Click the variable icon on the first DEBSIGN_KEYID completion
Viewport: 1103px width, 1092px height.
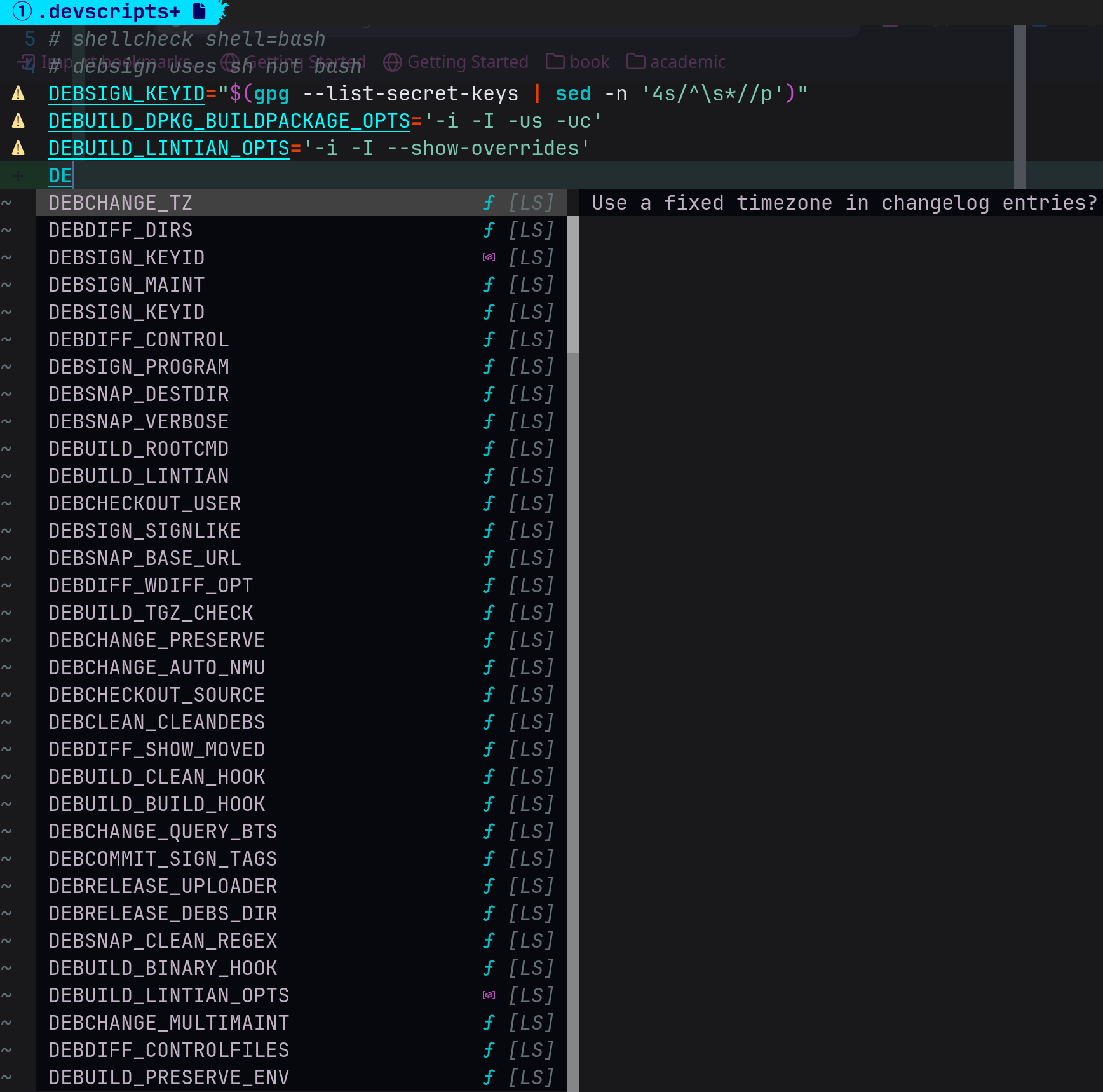point(489,257)
